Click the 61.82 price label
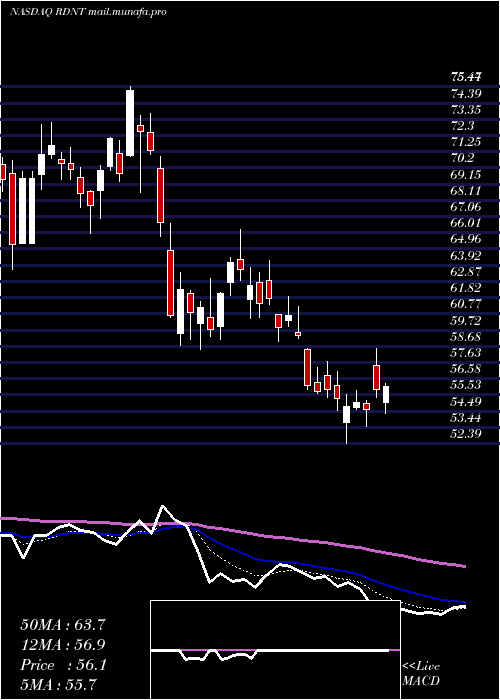This screenshot has width=500, height=700. [467, 288]
